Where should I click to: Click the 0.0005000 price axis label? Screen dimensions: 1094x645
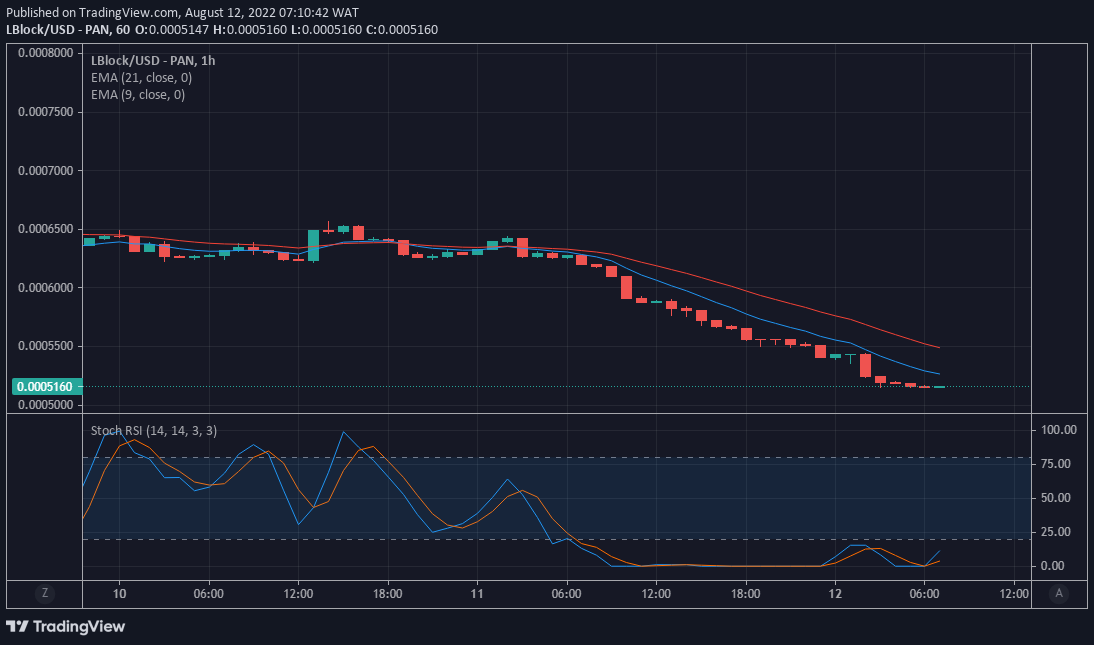(45, 405)
